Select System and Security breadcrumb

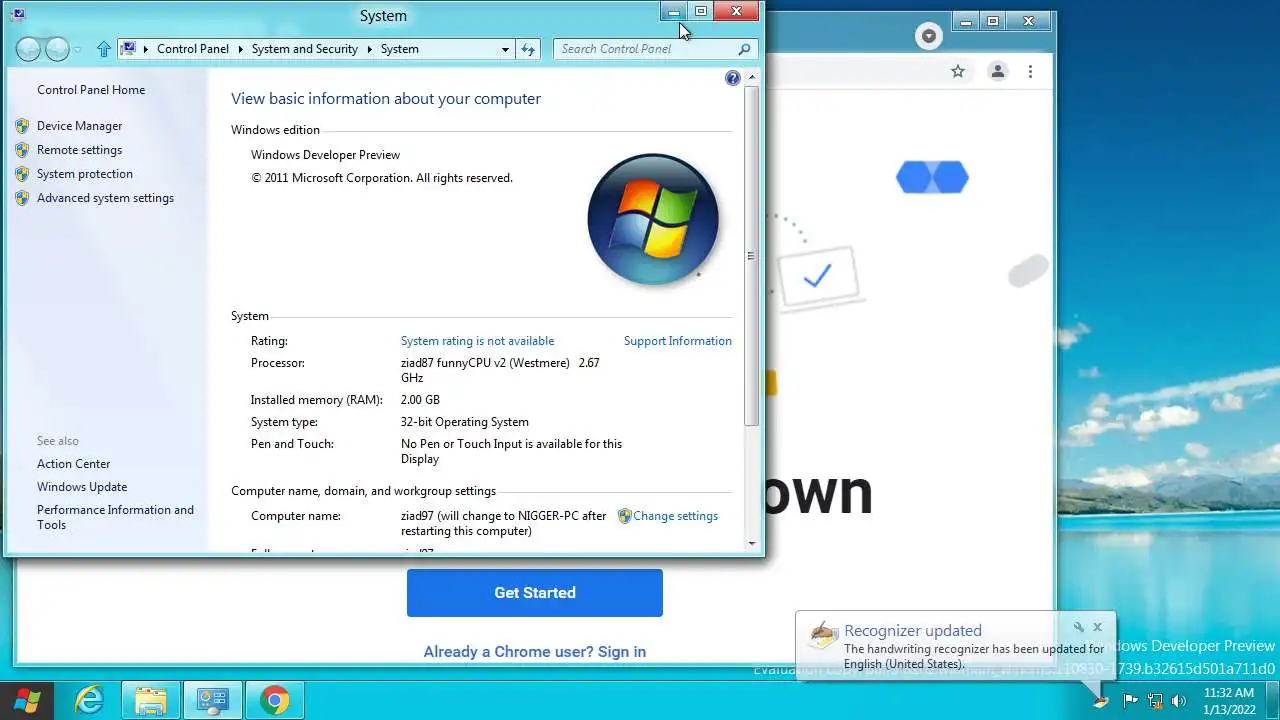click(304, 49)
